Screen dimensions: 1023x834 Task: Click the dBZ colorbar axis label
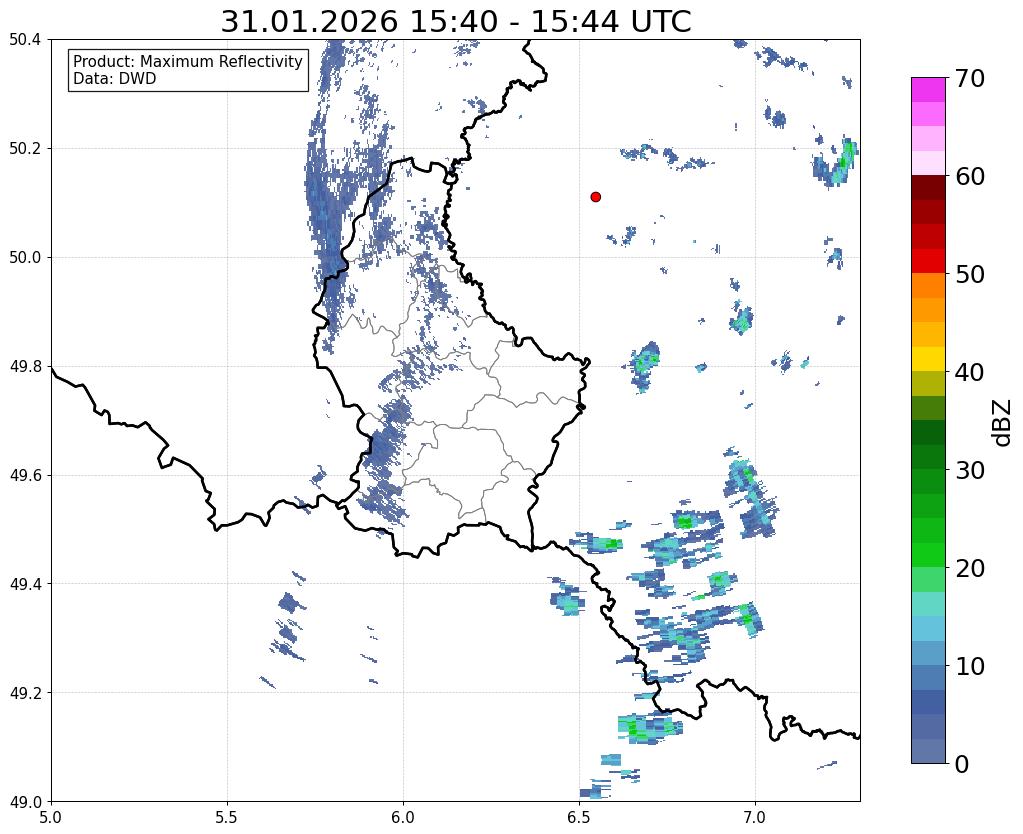(x=1003, y=423)
